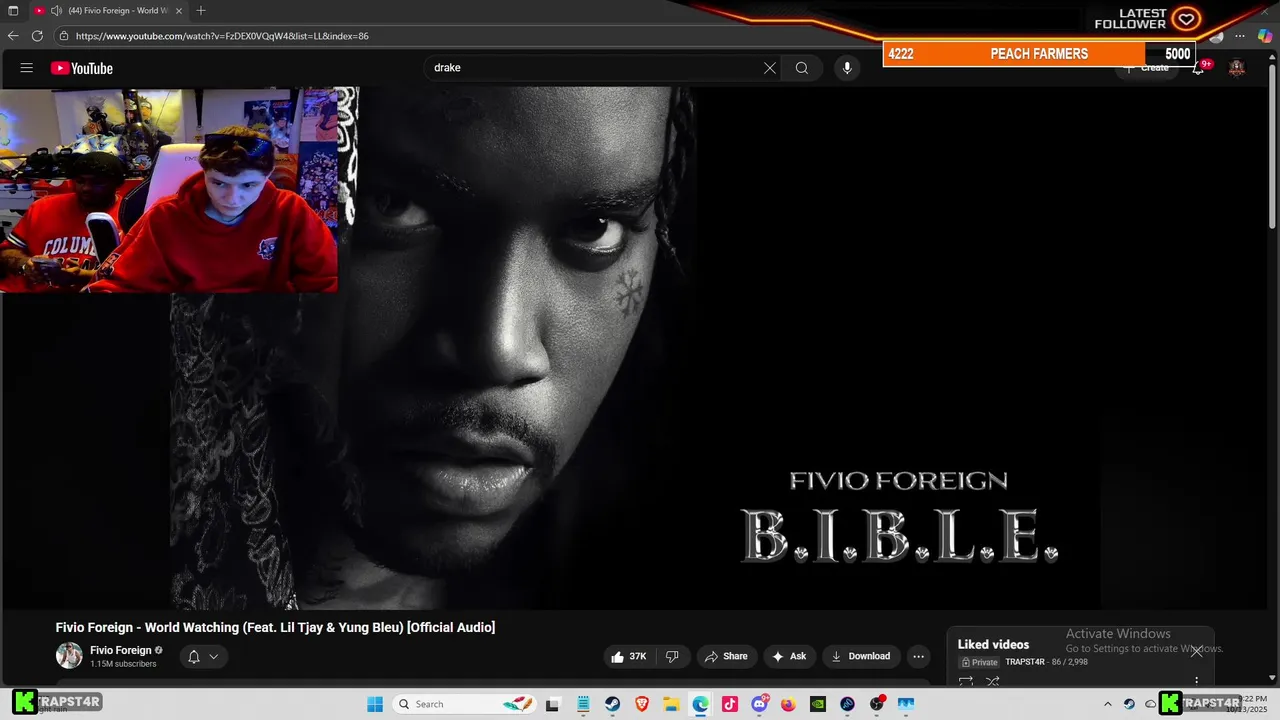The height and width of the screenshot is (720, 1280).
Task: Click the TRAPST4R playlist owner link
Action: [1025, 662]
